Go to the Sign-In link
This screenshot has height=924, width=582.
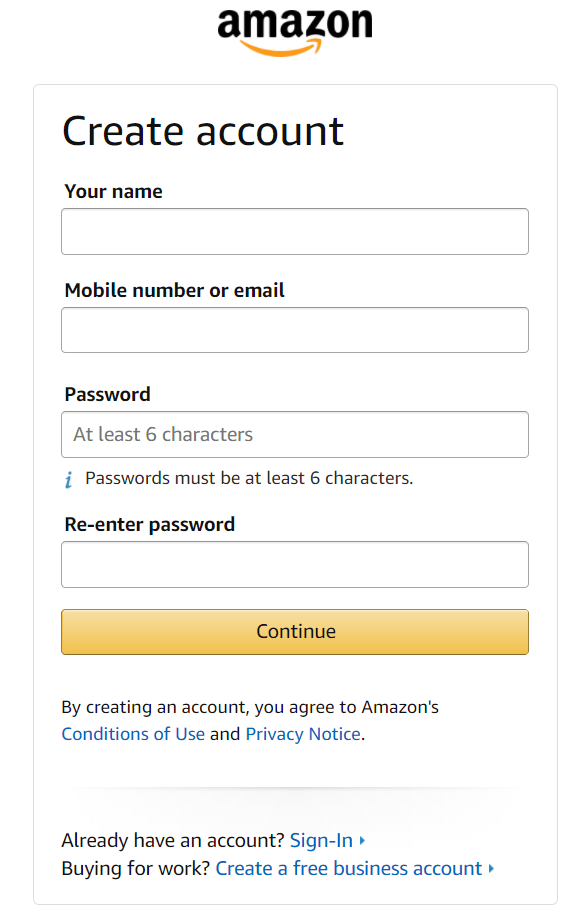pos(321,840)
